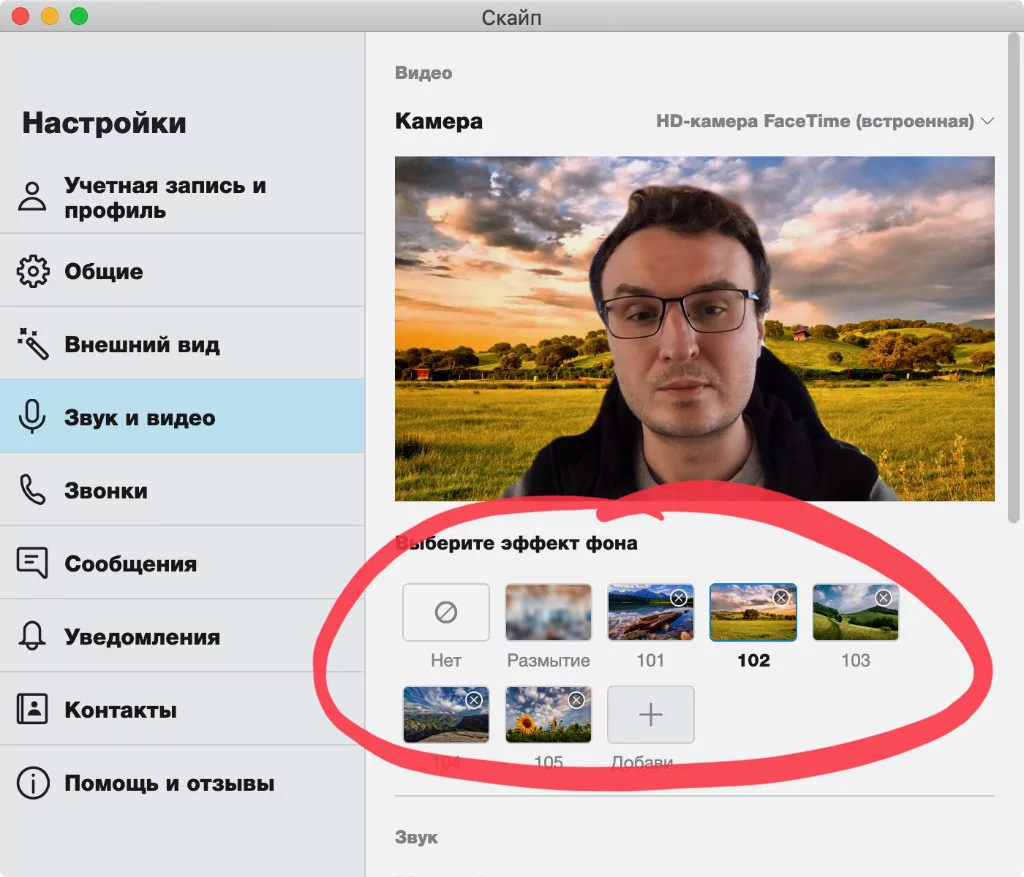Pick the rocky landscape background thumbnail
Viewport: 1024px width, 877px height.
(x=446, y=714)
